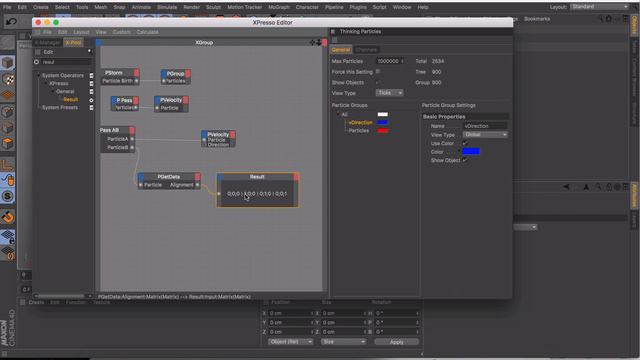Click the orange magnet snap icon

point(8,217)
